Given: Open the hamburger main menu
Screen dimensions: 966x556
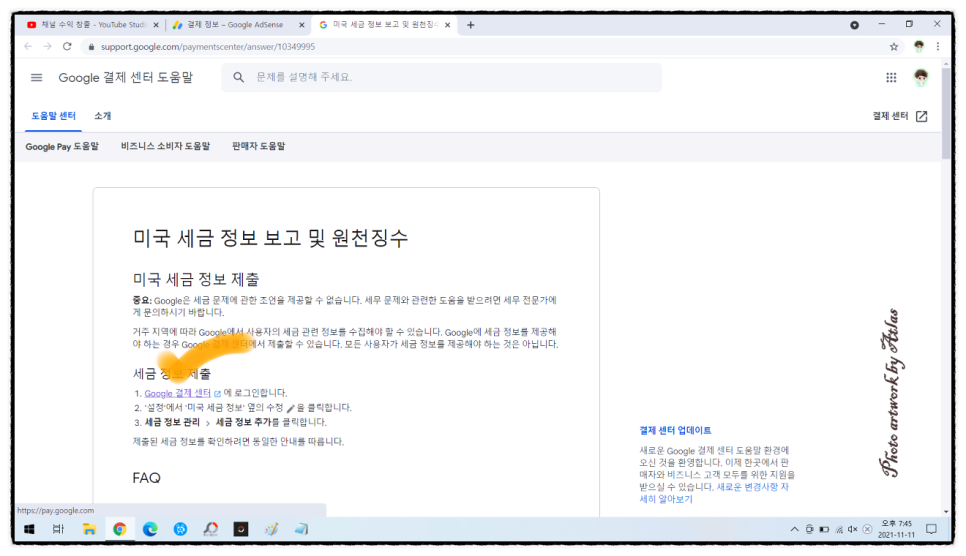Looking at the screenshot, I should [36, 78].
